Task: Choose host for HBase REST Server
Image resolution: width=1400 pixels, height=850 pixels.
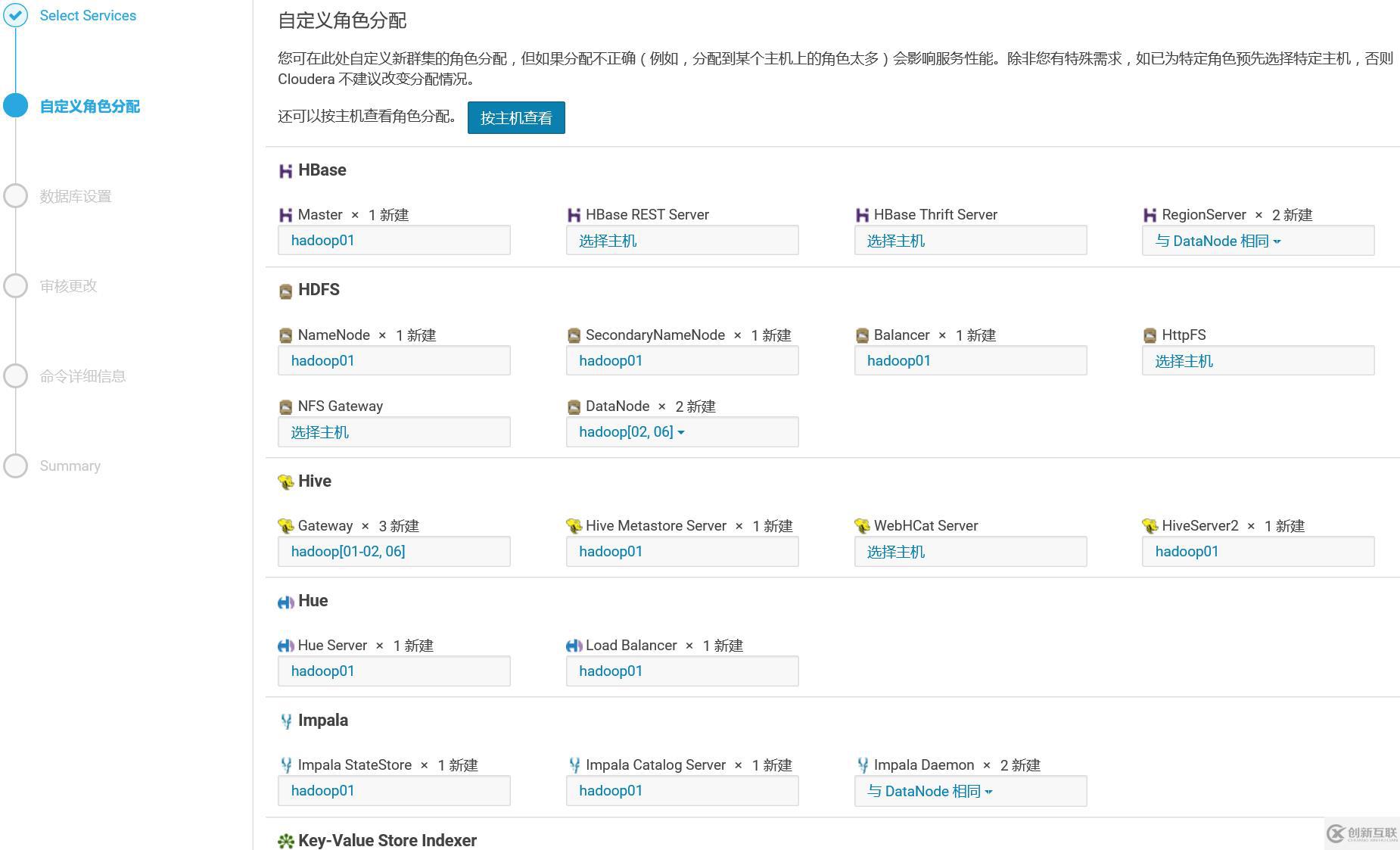Action: click(682, 240)
